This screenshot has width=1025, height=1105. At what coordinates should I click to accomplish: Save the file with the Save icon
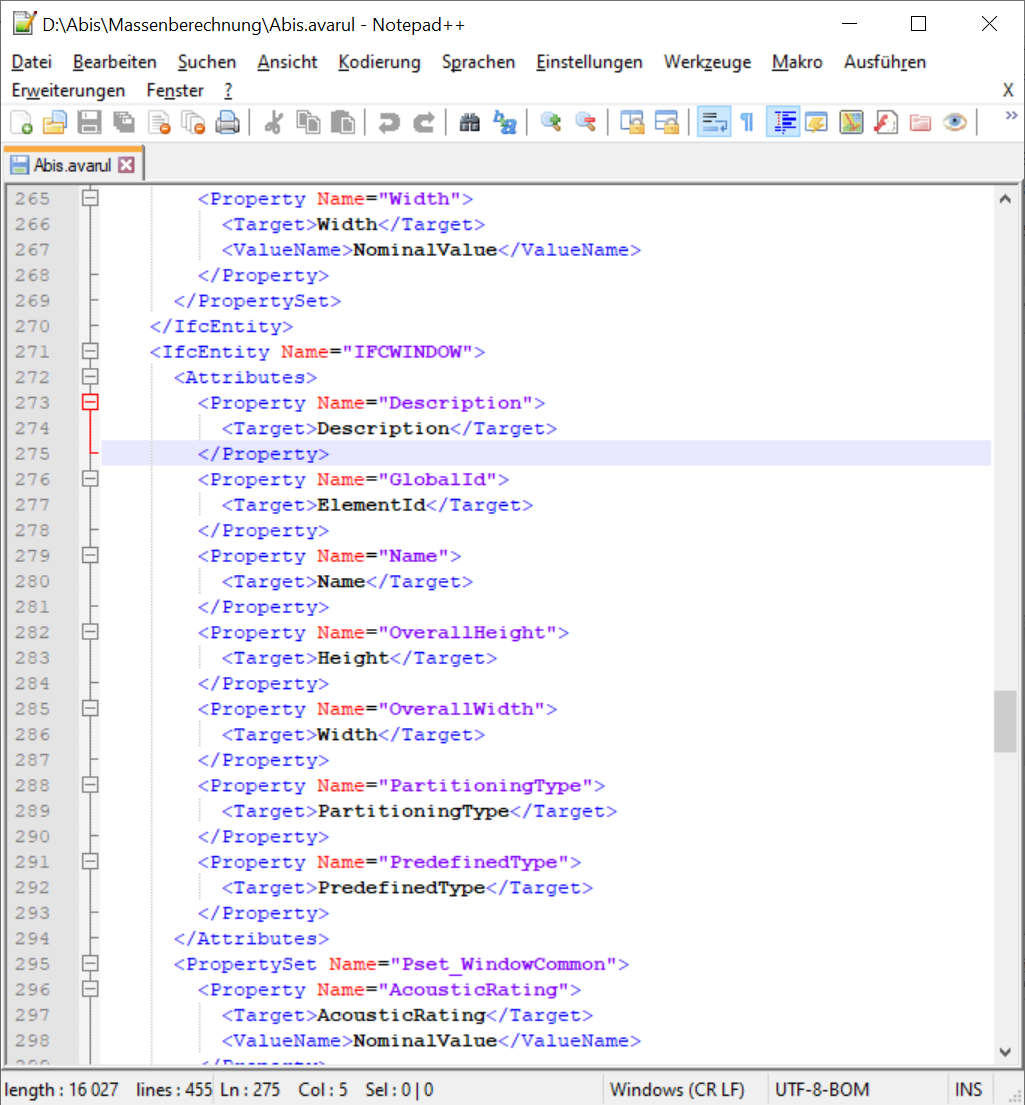(x=90, y=123)
